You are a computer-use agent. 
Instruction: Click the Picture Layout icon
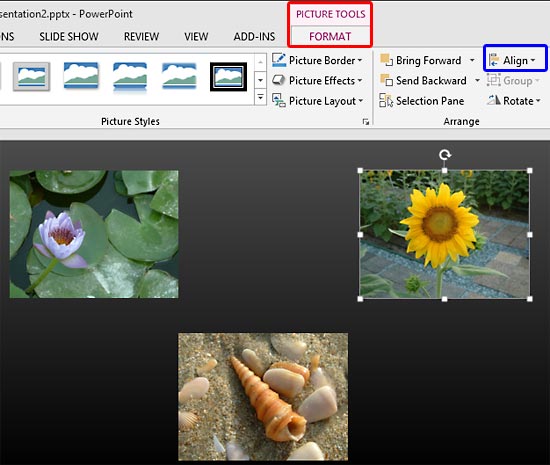tap(279, 101)
